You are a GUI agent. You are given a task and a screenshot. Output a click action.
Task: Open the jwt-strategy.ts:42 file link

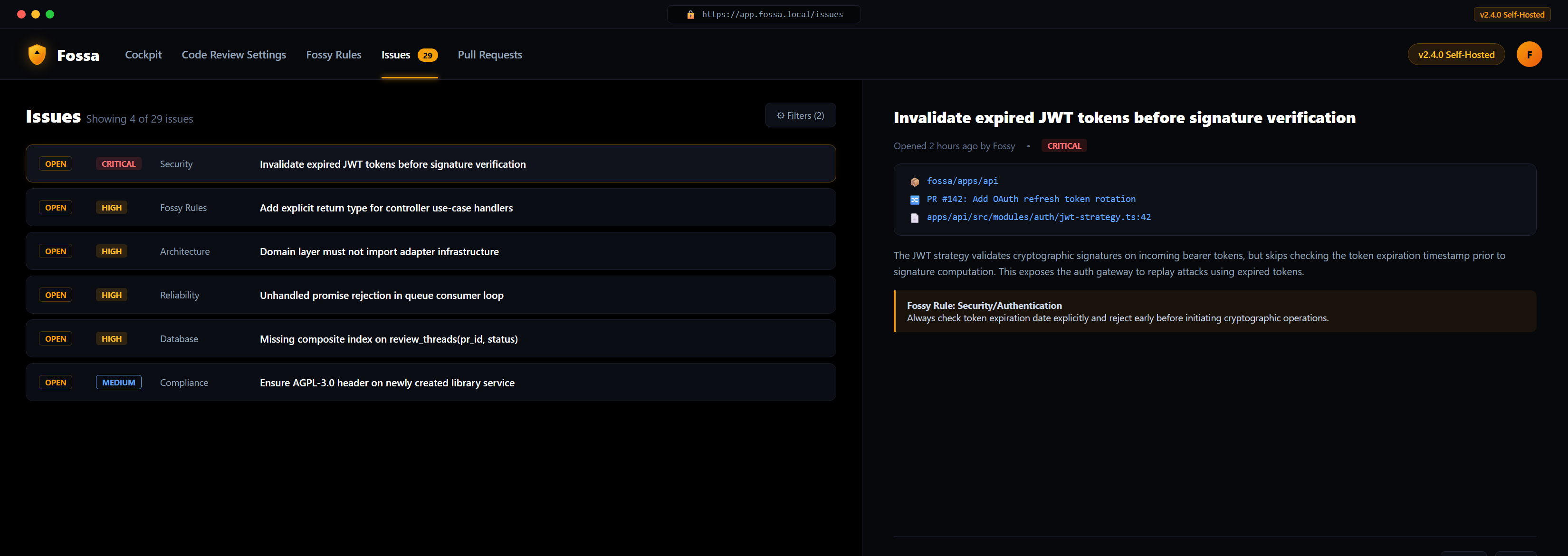point(1038,217)
